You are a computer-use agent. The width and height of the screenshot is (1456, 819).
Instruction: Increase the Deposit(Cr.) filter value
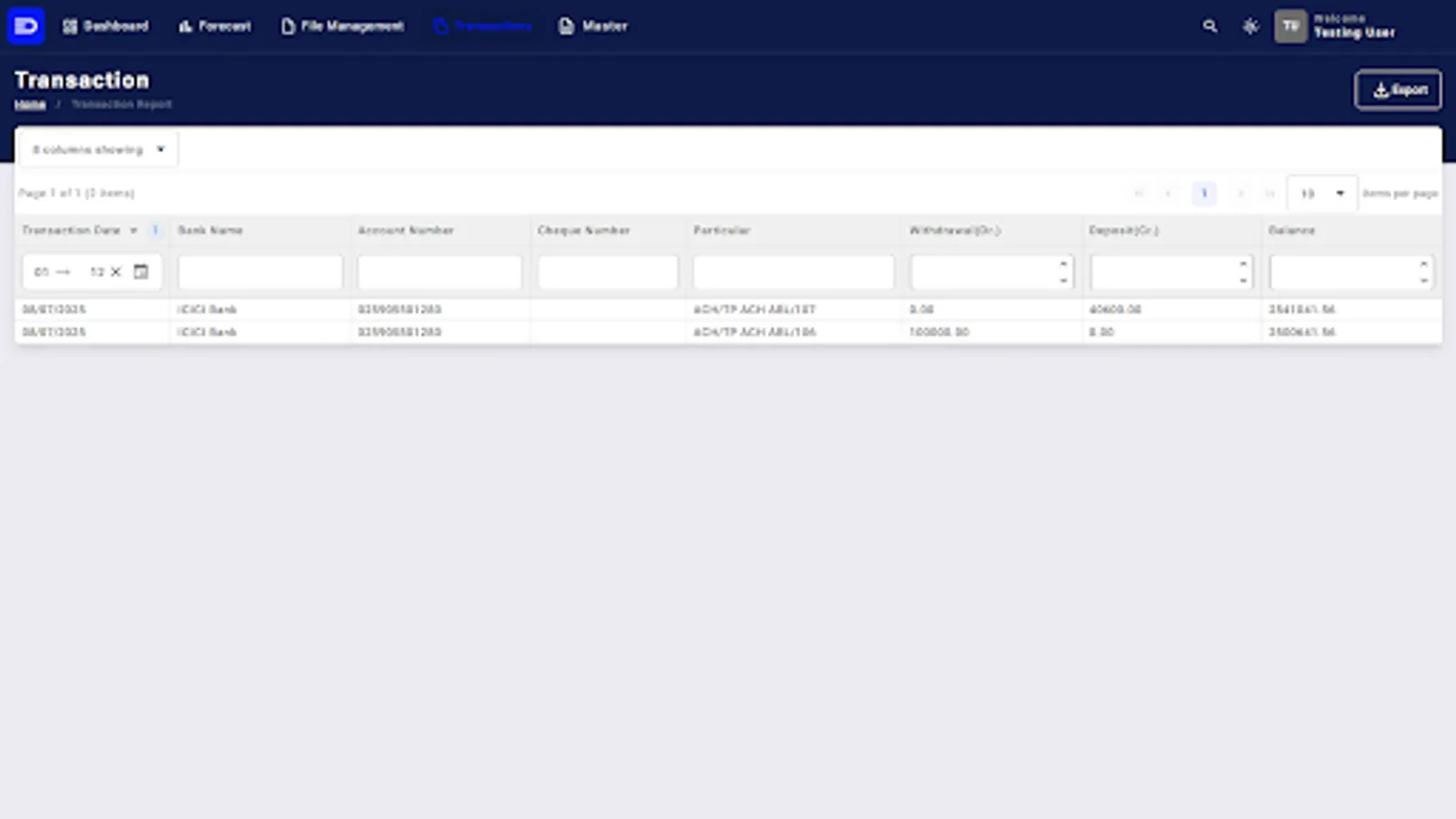pos(1243,265)
